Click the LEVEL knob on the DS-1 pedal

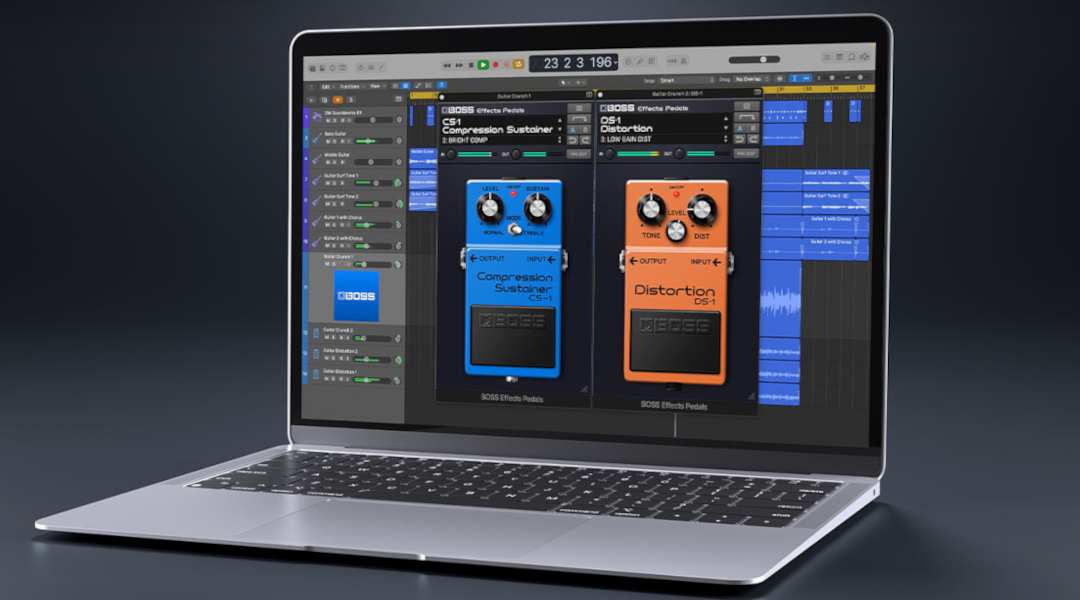[676, 231]
